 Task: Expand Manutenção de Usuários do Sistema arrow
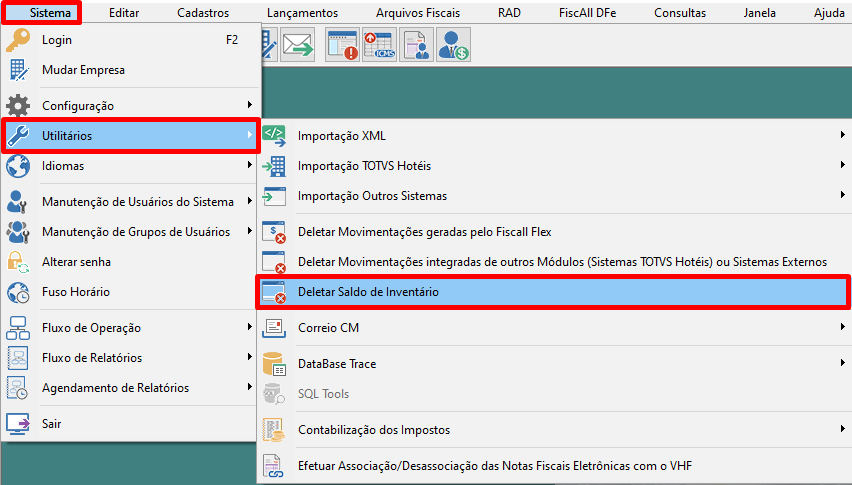249,201
